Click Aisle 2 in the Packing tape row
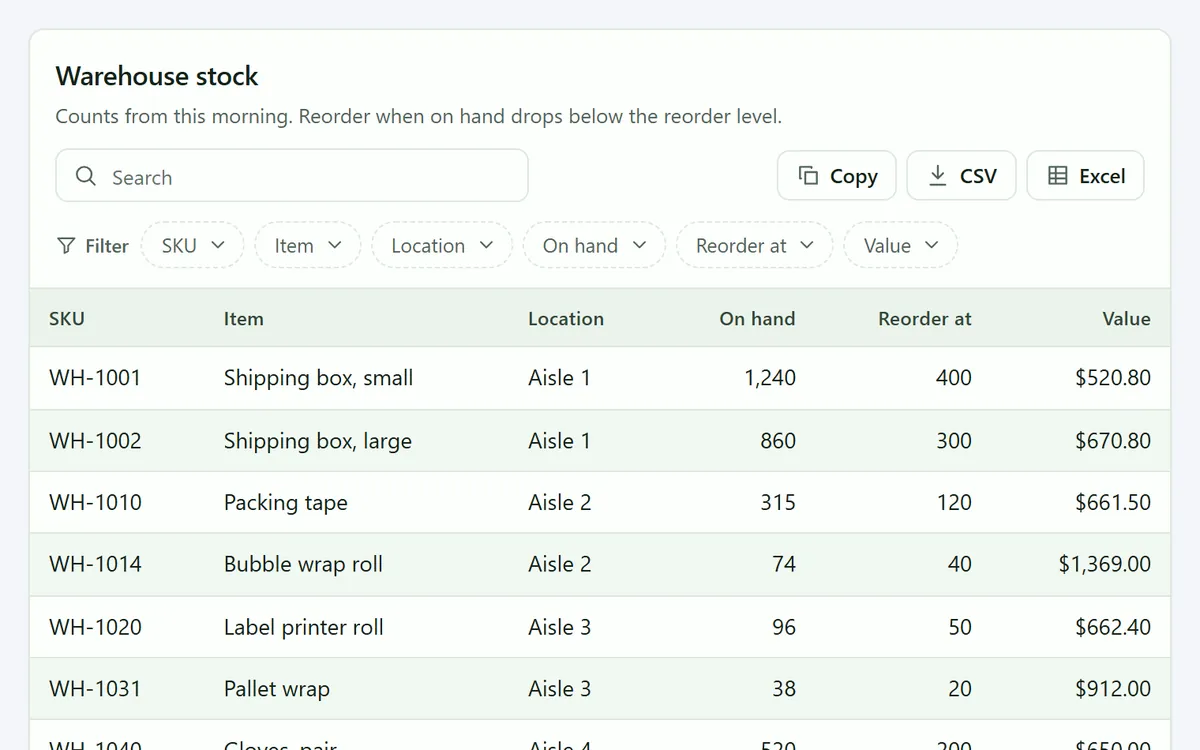Screen dimensions: 1200x750 (560, 502)
